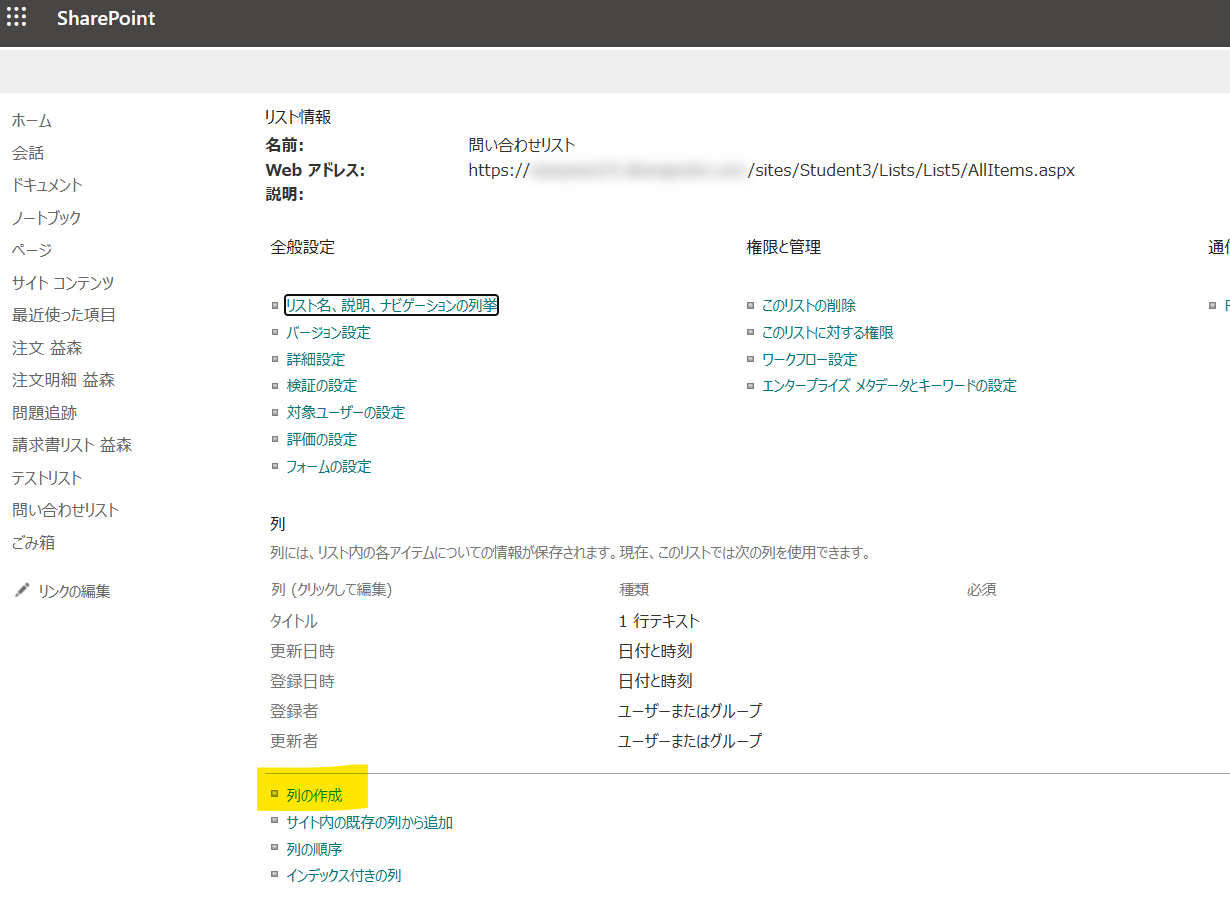The width and height of the screenshot is (1230, 898).
Task: Open リスト名、説明、ナビゲーションの列挙 settings
Action: (x=391, y=305)
